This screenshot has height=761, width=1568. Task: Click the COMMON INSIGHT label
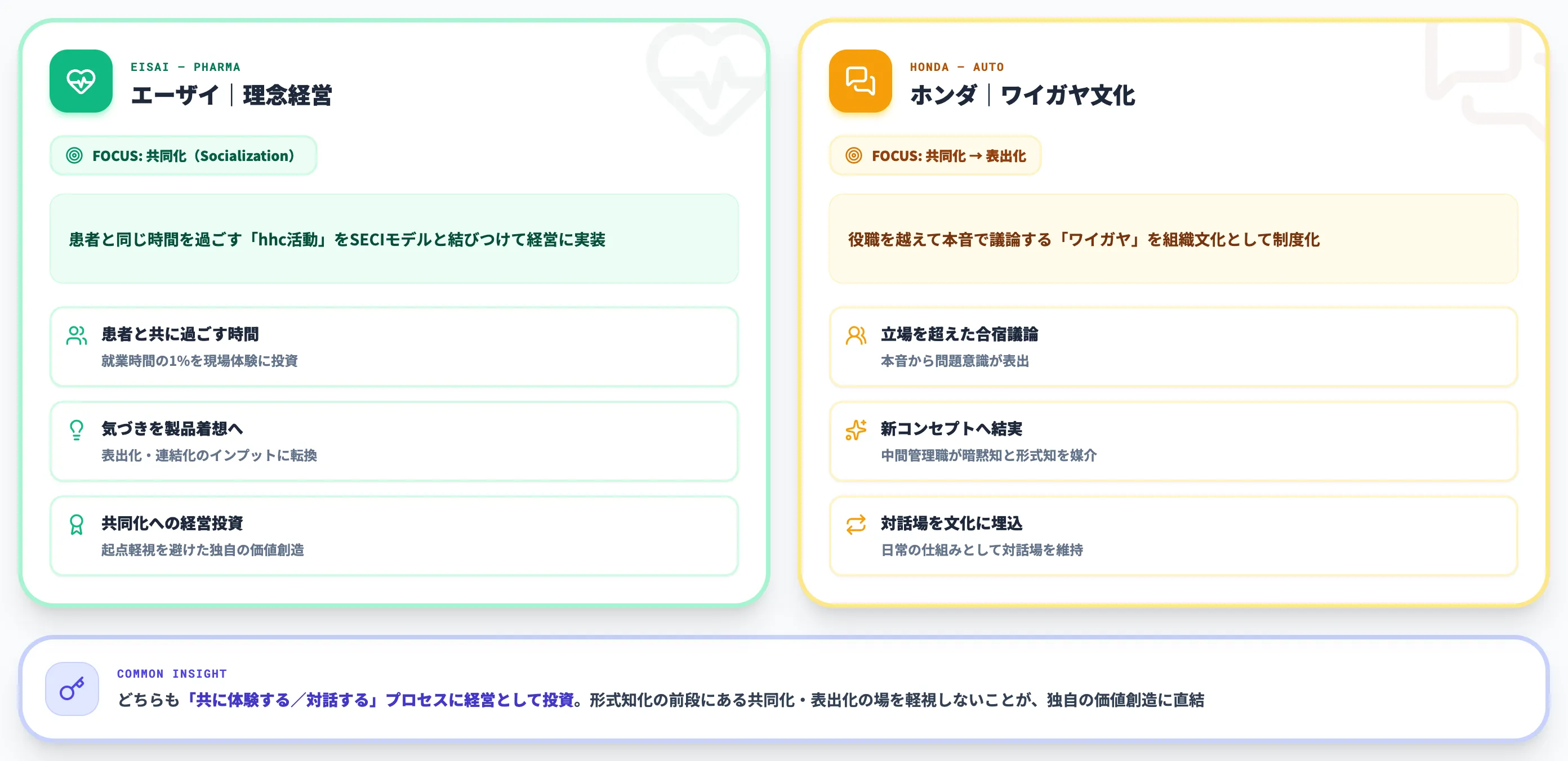[172, 673]
